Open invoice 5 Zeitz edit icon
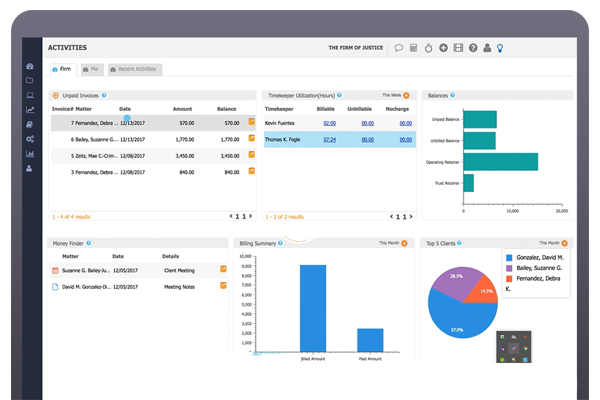The image size is (600, 400). coord(251,154)
